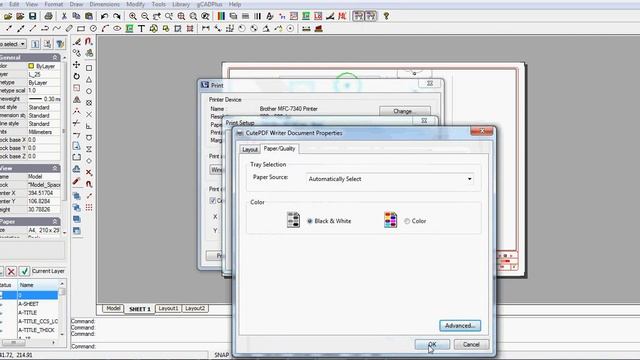Screen dimensions: 640x360
Task: Click Cancel in Document Properties dialog
Action: 471,344
